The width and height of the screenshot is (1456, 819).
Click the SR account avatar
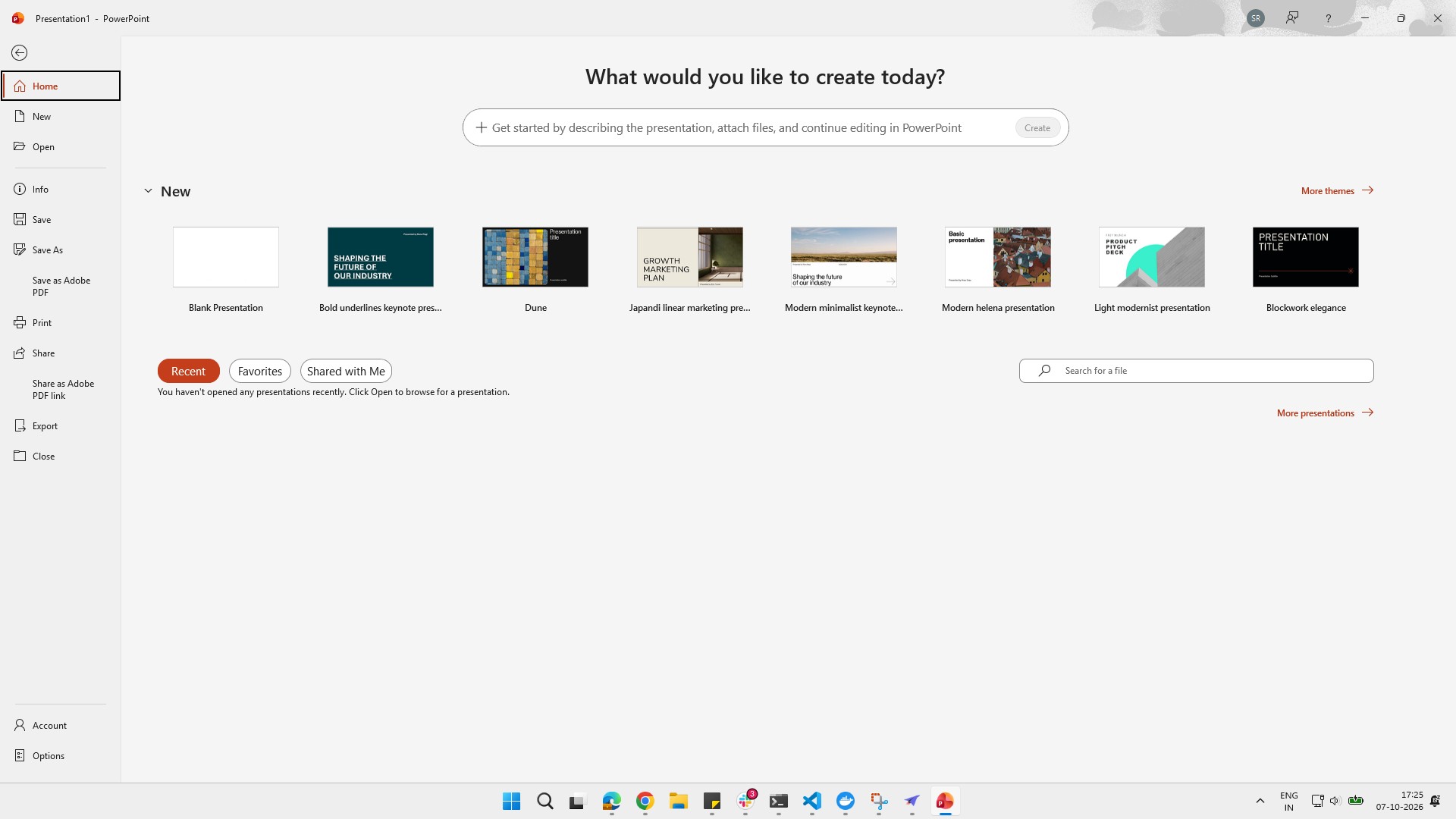click(1256, 18)
